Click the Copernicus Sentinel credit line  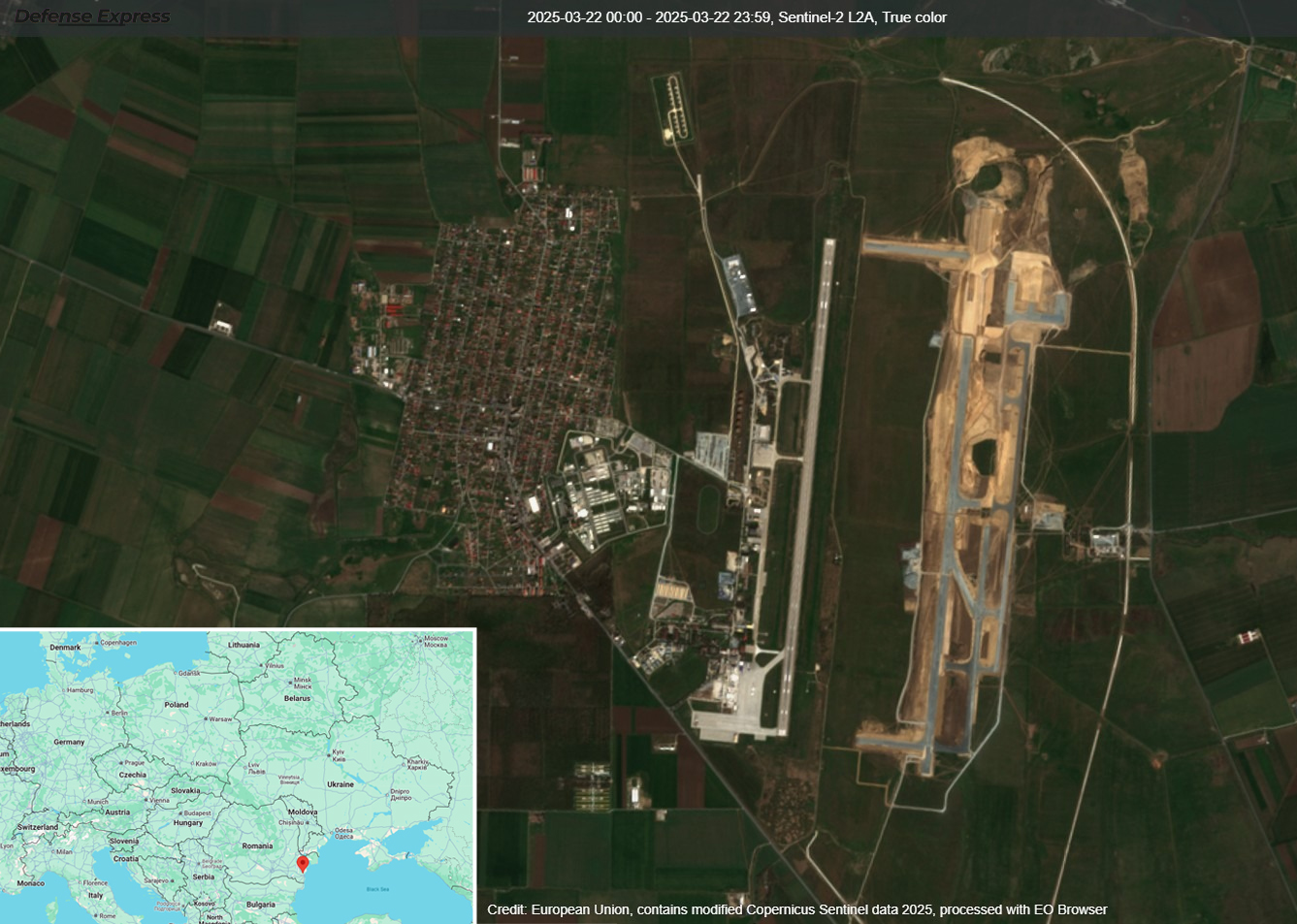click(797, 909)
